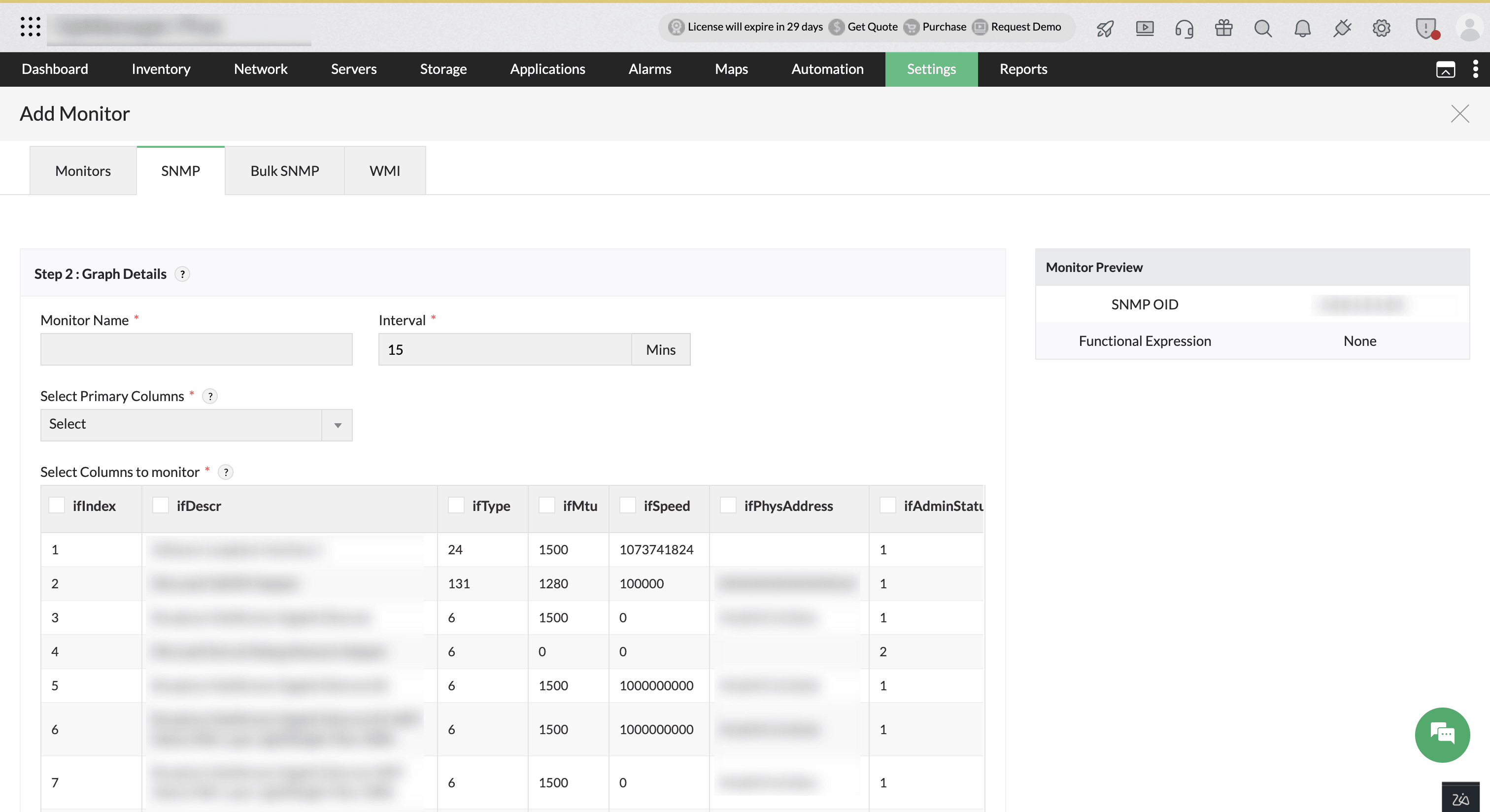Image resolution: width=1490 pixels, height=812 pixels.
Task: Open the vertical three-dot menu
Action: coord(1476,69)
